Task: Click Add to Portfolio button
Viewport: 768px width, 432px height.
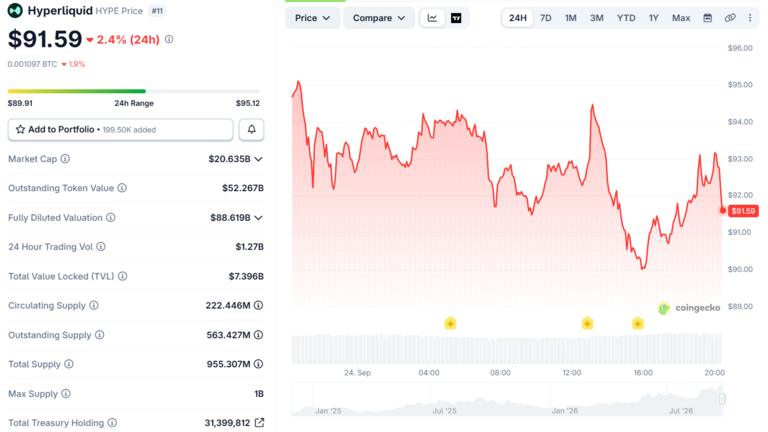Action: click(x=120, y=129)
